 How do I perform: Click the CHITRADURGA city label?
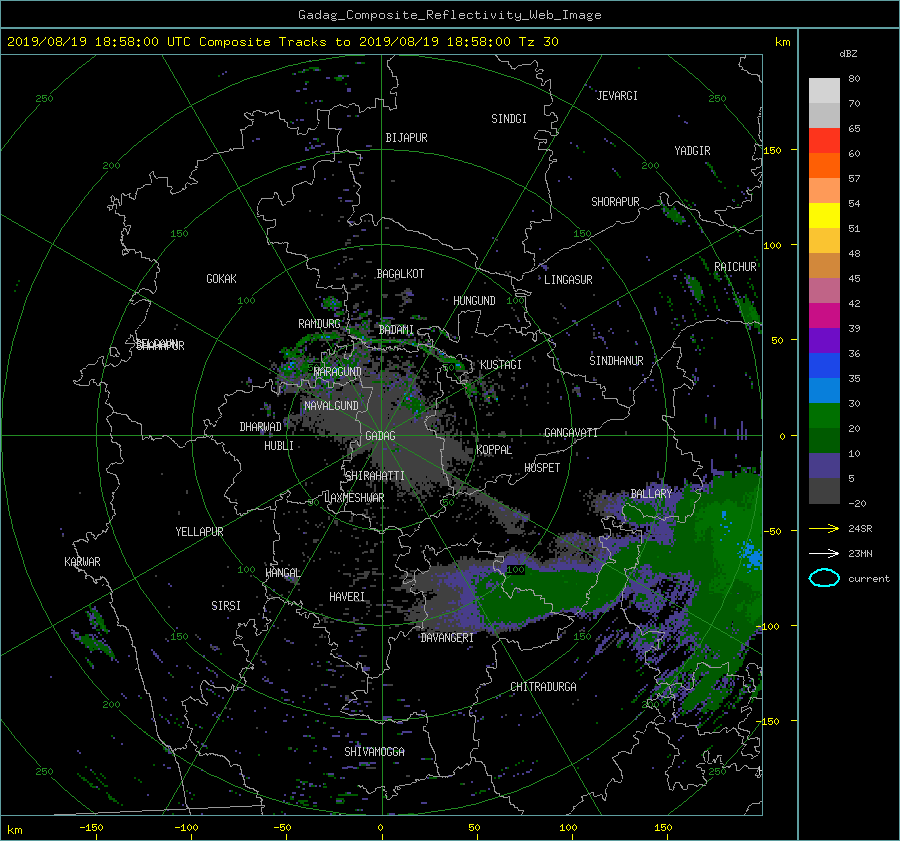click(x=543, y=687)
